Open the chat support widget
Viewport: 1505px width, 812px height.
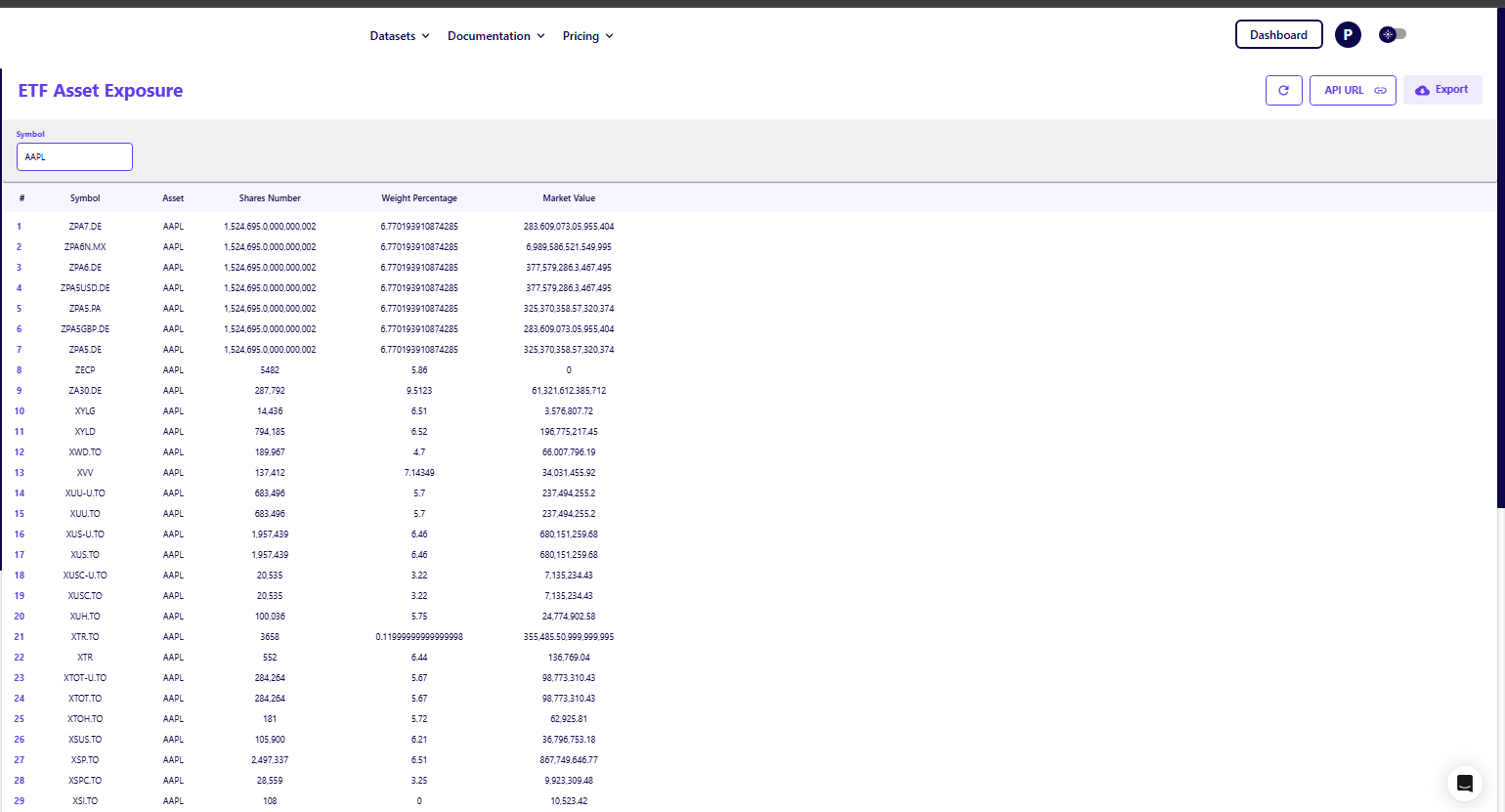(x=1464, y=783)
